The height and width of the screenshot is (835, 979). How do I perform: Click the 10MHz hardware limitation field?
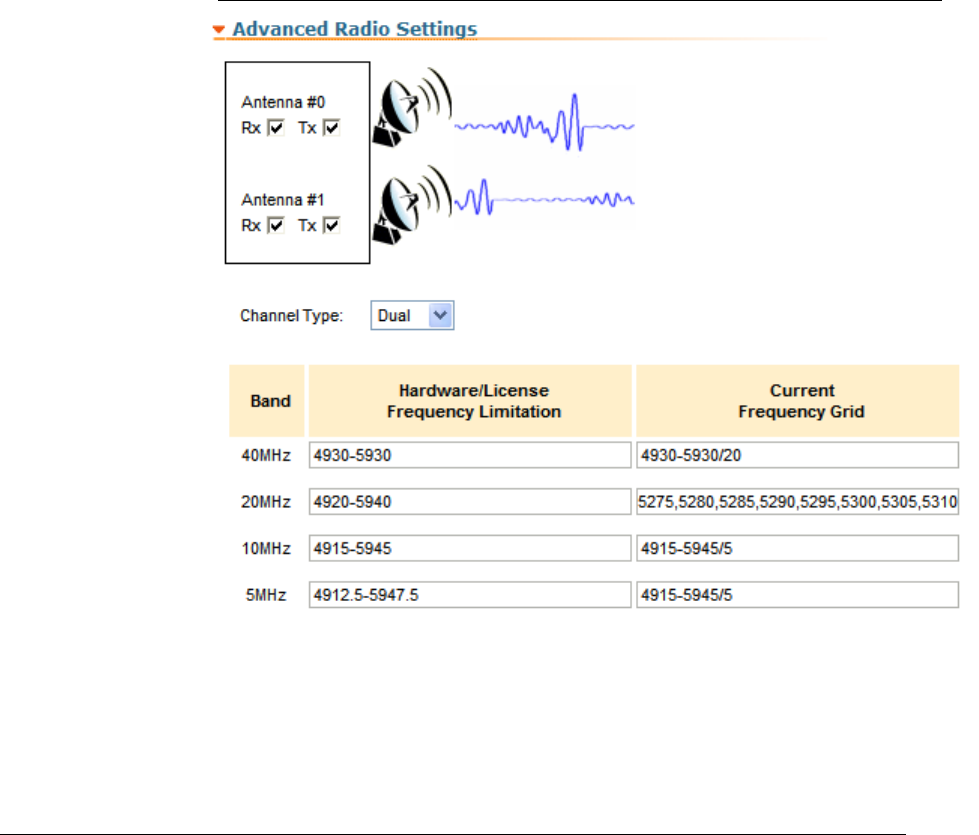(470, 548)
